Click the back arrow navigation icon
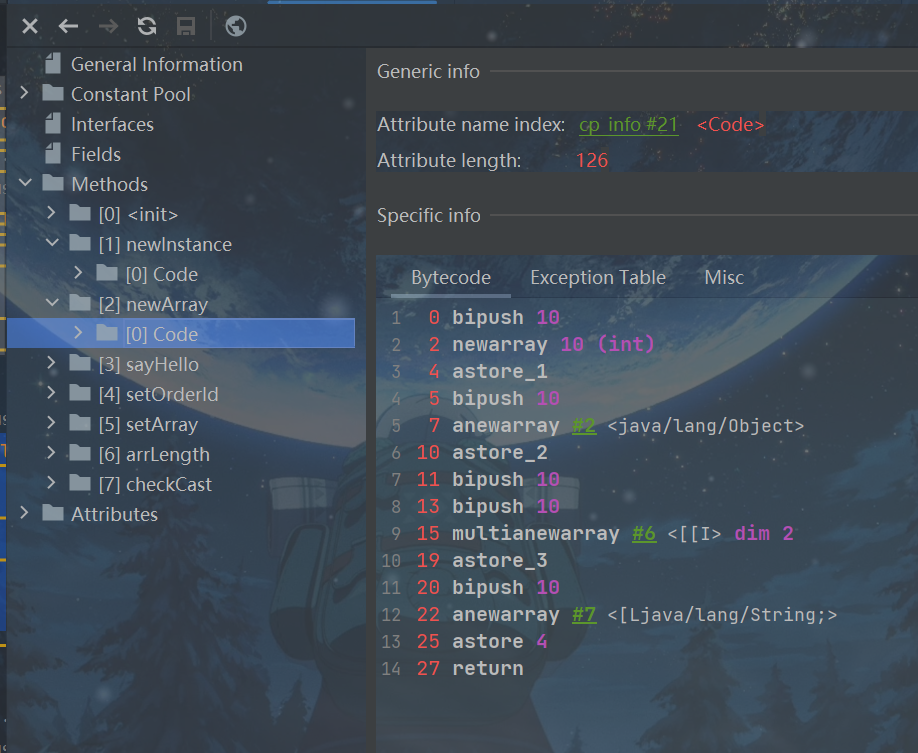918x753 pixels. 68,26
